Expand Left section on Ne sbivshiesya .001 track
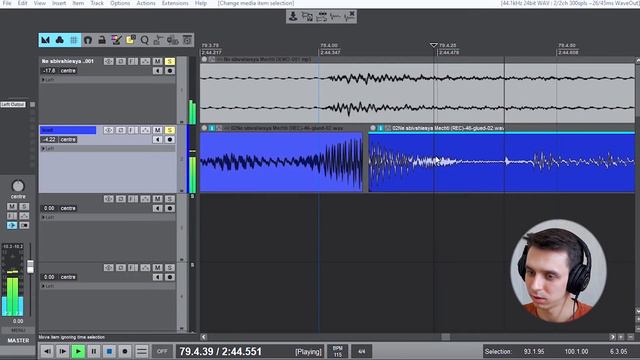 pos(43,80)
